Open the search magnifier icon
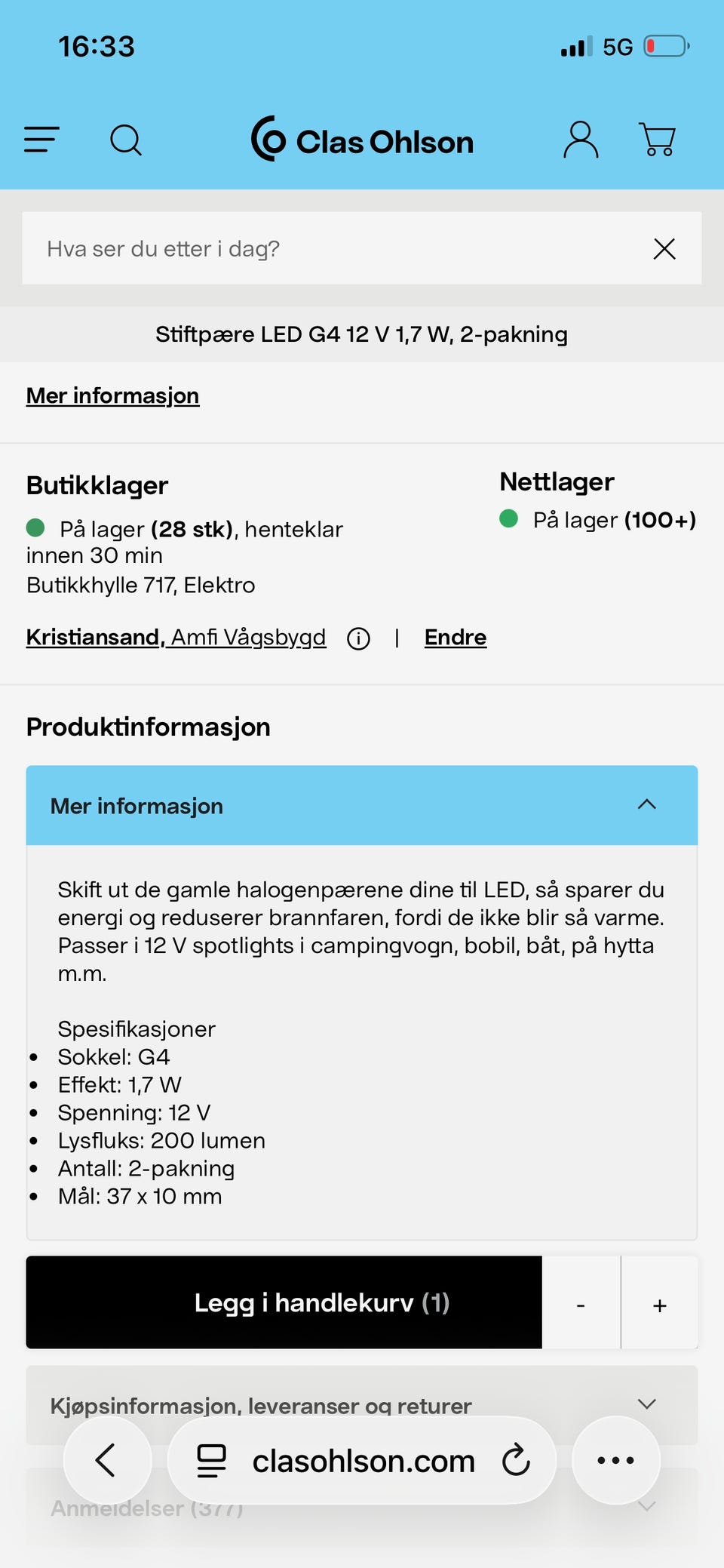The height and width of the screenshot is (1568, 724). [x=126, y=140]
